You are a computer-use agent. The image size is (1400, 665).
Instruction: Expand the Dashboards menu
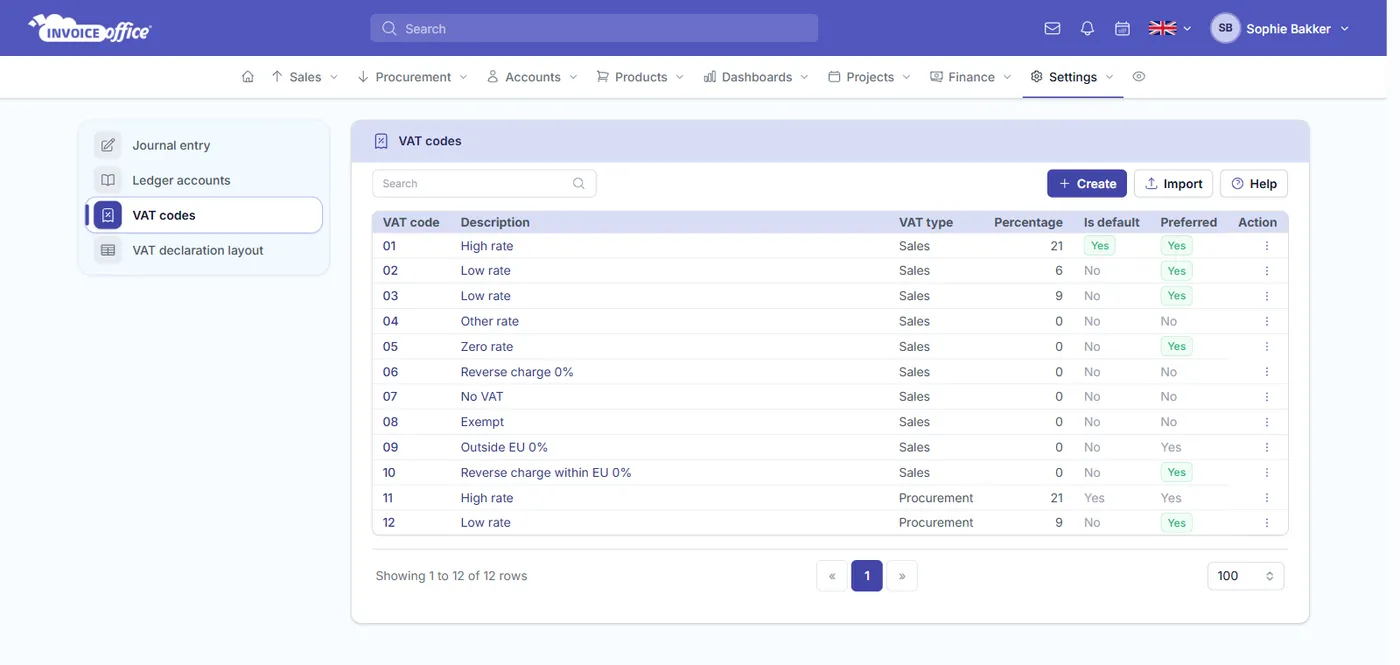tap(756, 77)
